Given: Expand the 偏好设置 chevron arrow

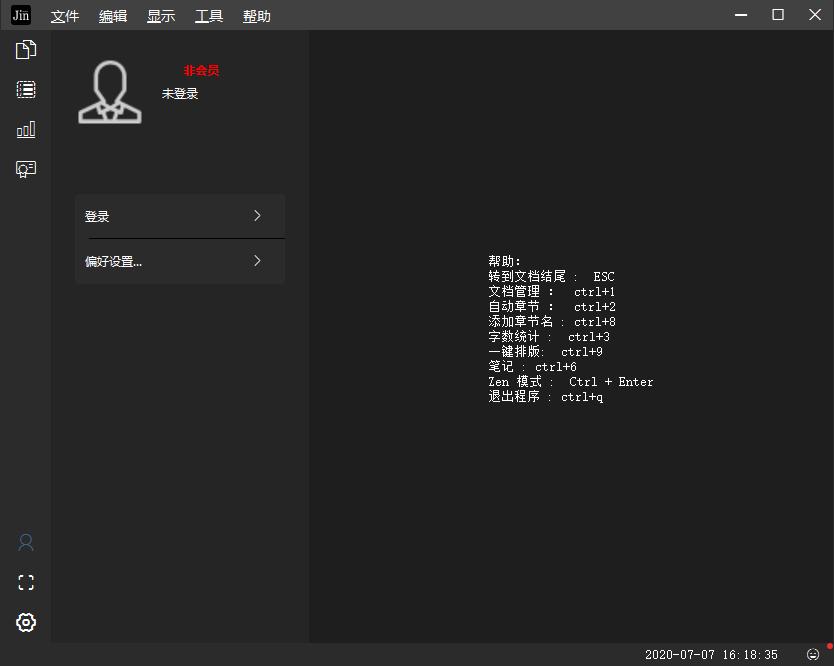Looking at the screenshot, I should tap(257, 260).
